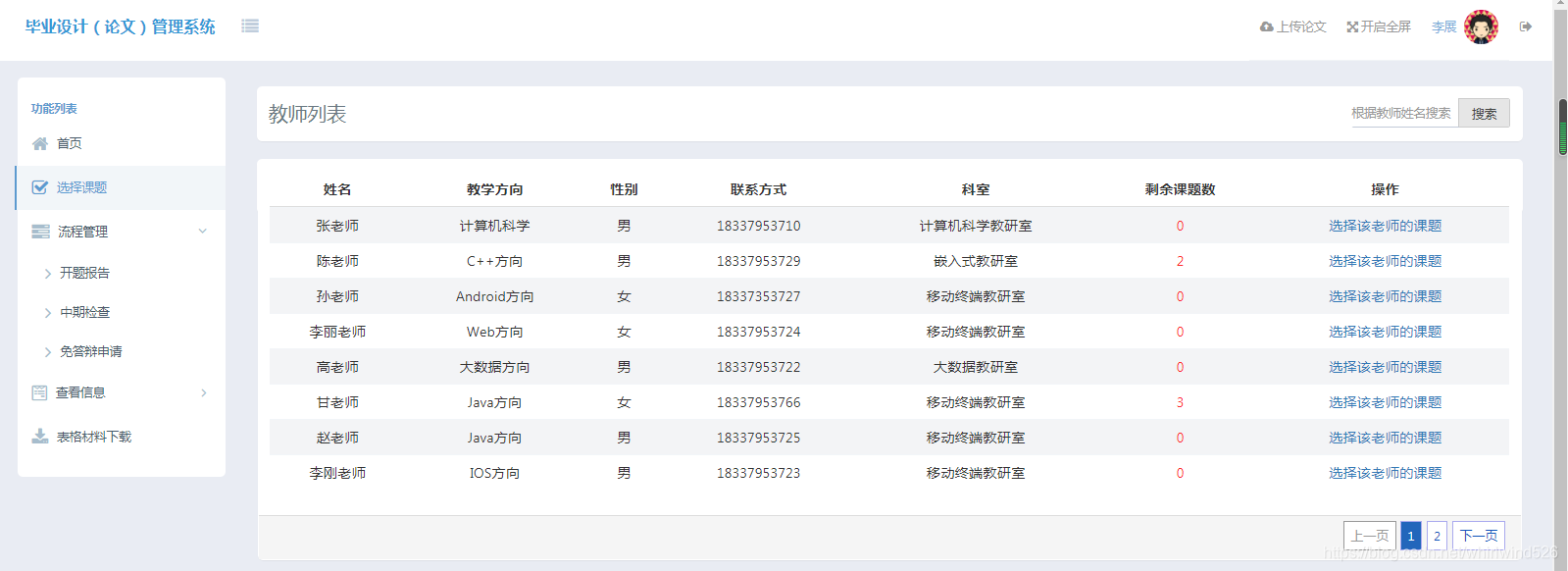Viewport: 1568px width, 571px height.
Task: Select 孙老师's topic link
Action: point(1385,296)
